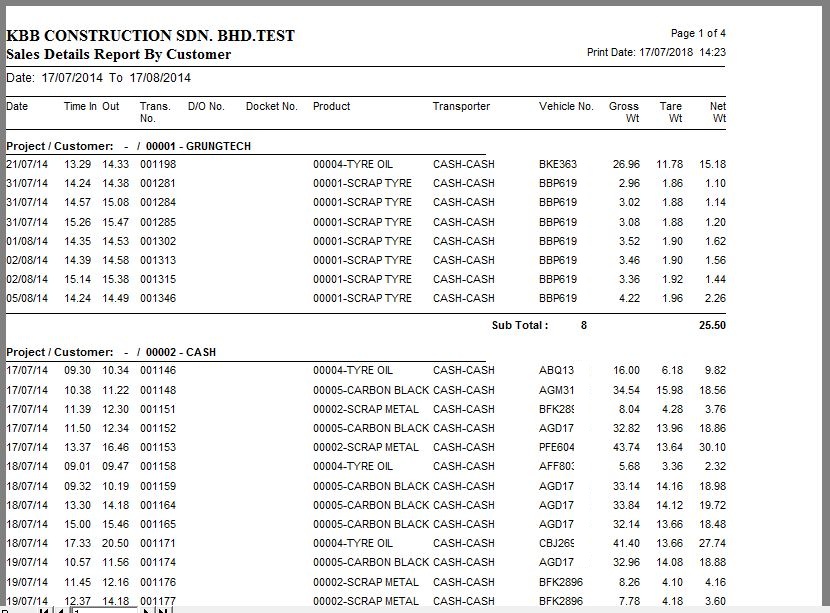830x613 pixels.
Task: Click the 'Time In Out' column header
Action: click(x=92, y=106)
